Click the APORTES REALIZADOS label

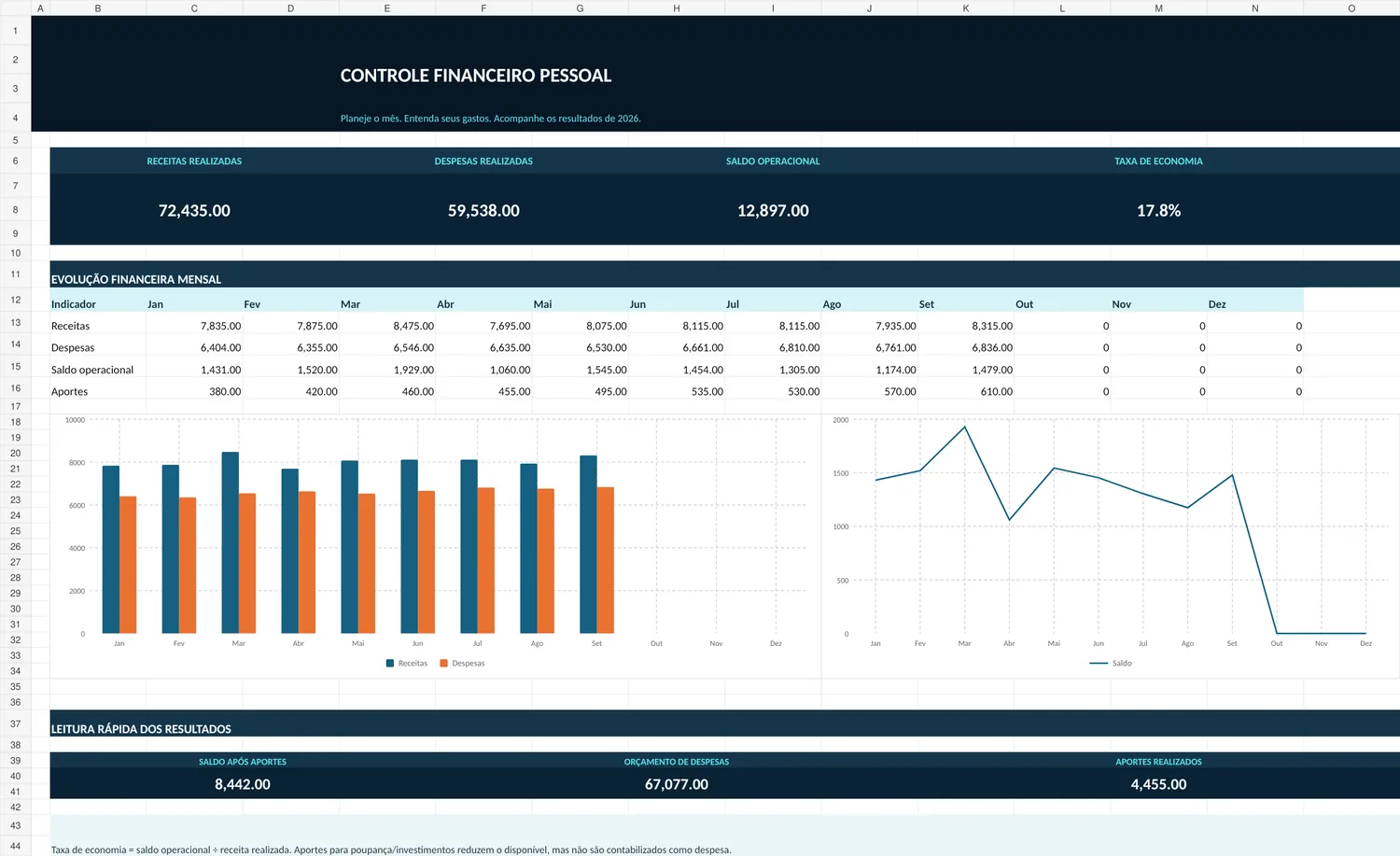click(1158, 762)
